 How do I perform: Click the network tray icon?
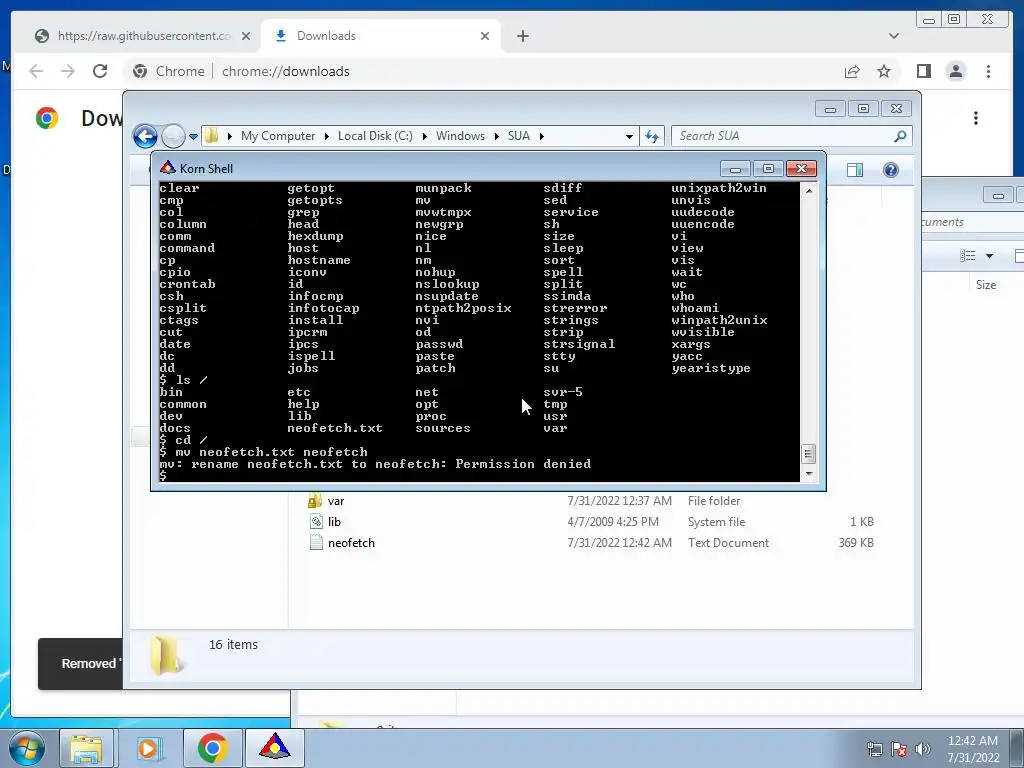pyautogui.click(x=874, y=749)
